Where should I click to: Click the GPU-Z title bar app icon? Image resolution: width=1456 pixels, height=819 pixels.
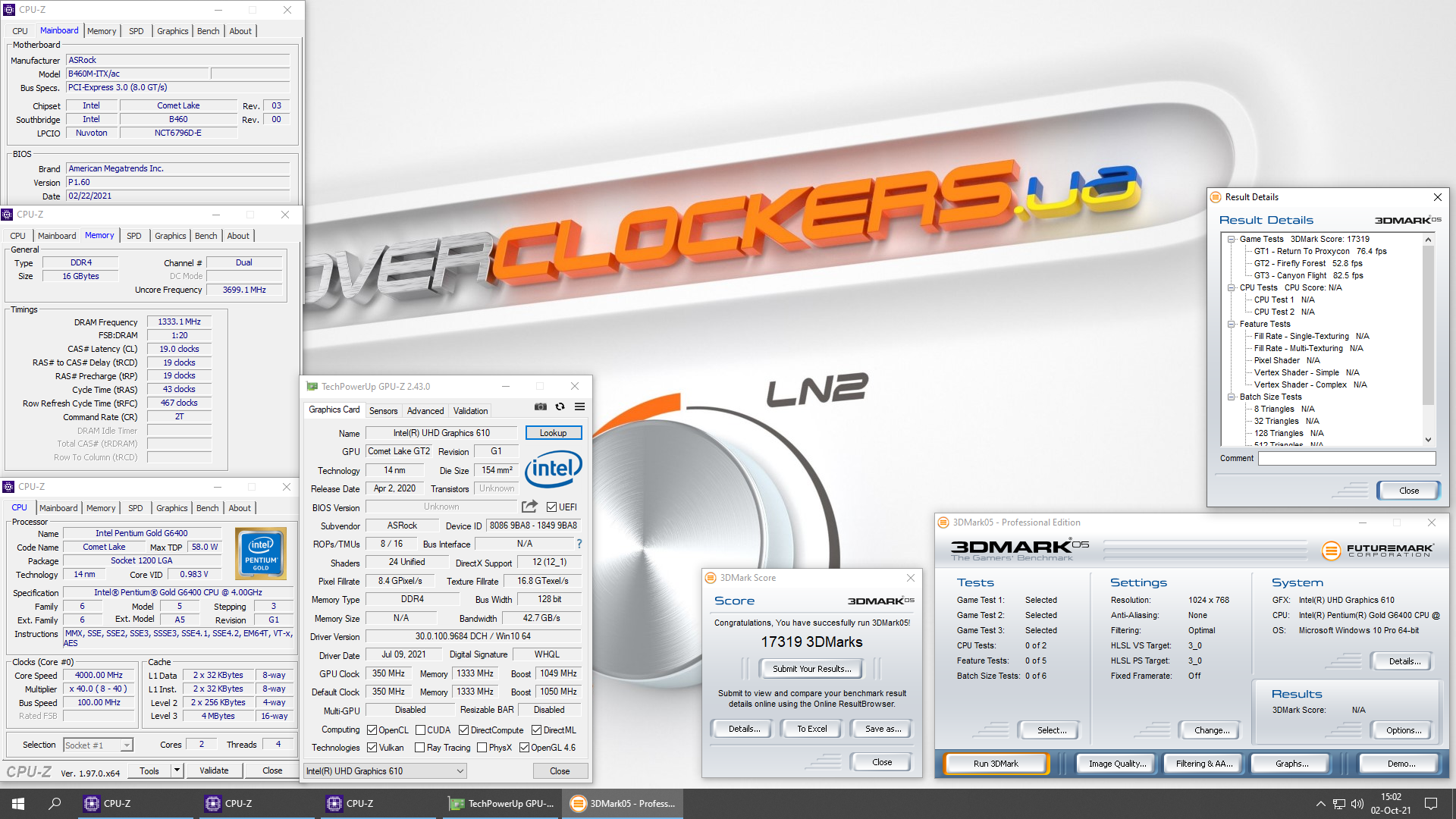point(312,386)
